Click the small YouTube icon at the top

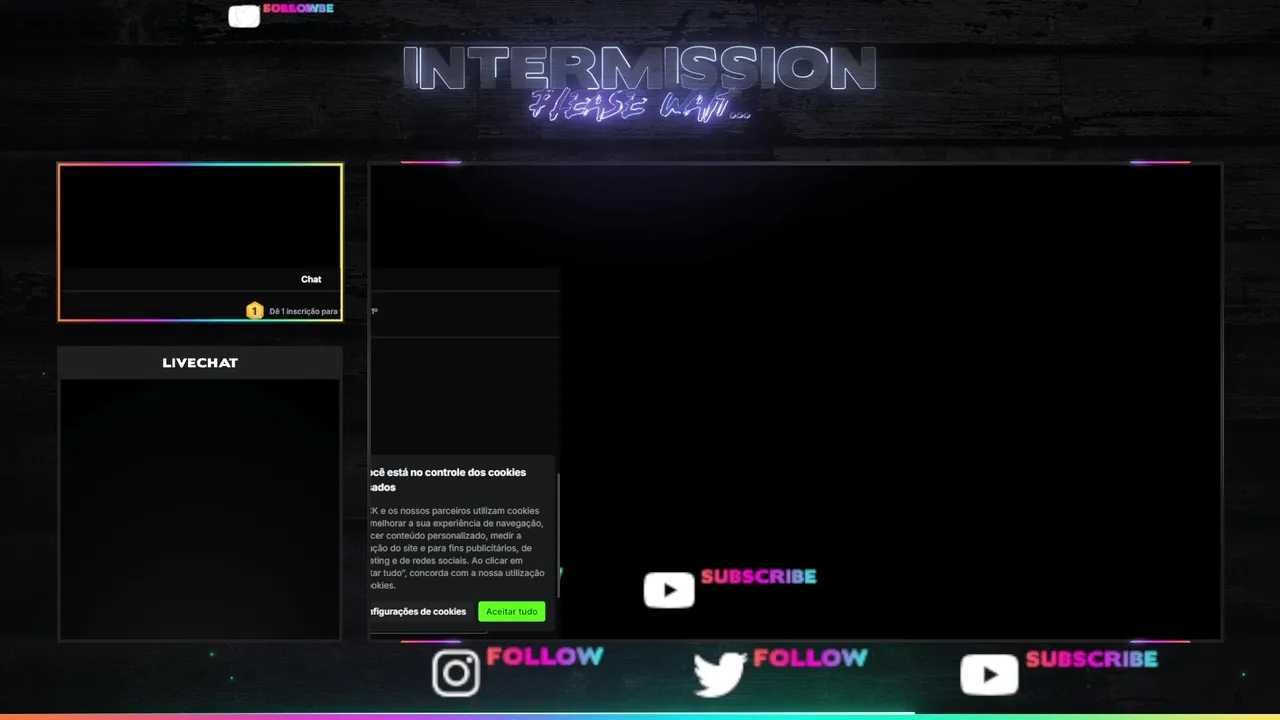pos(244,16)
